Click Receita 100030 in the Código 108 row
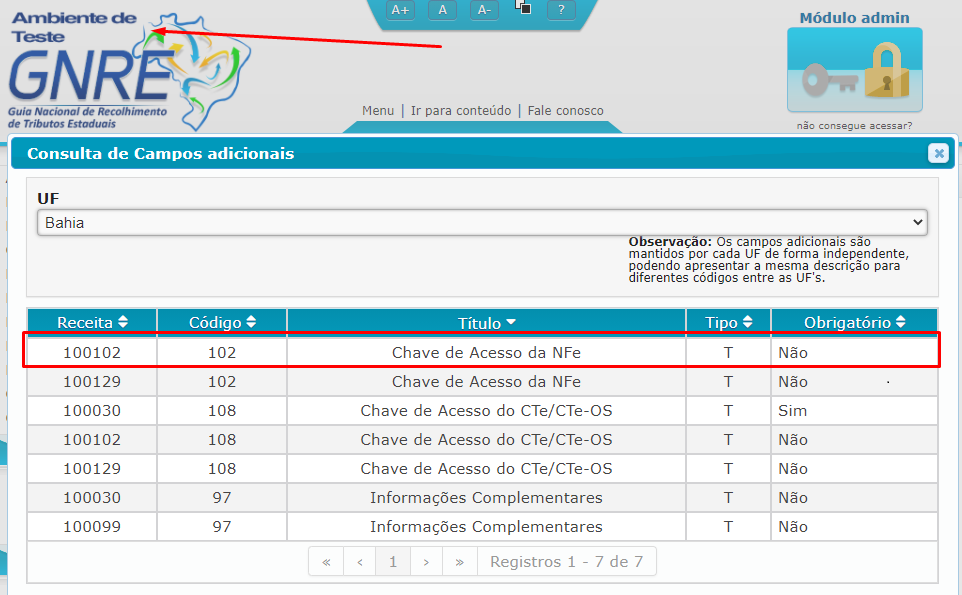962x595 pixels. pos(92,410)
